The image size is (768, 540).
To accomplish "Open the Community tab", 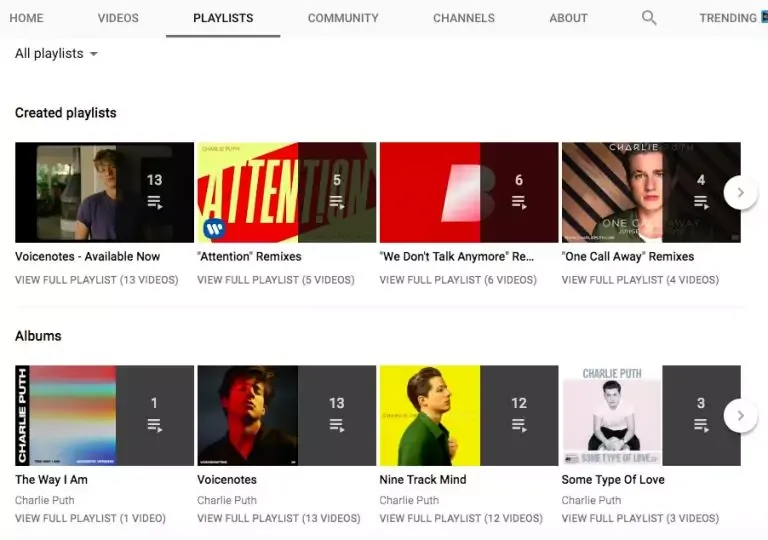I will click(x=343, y=18).
